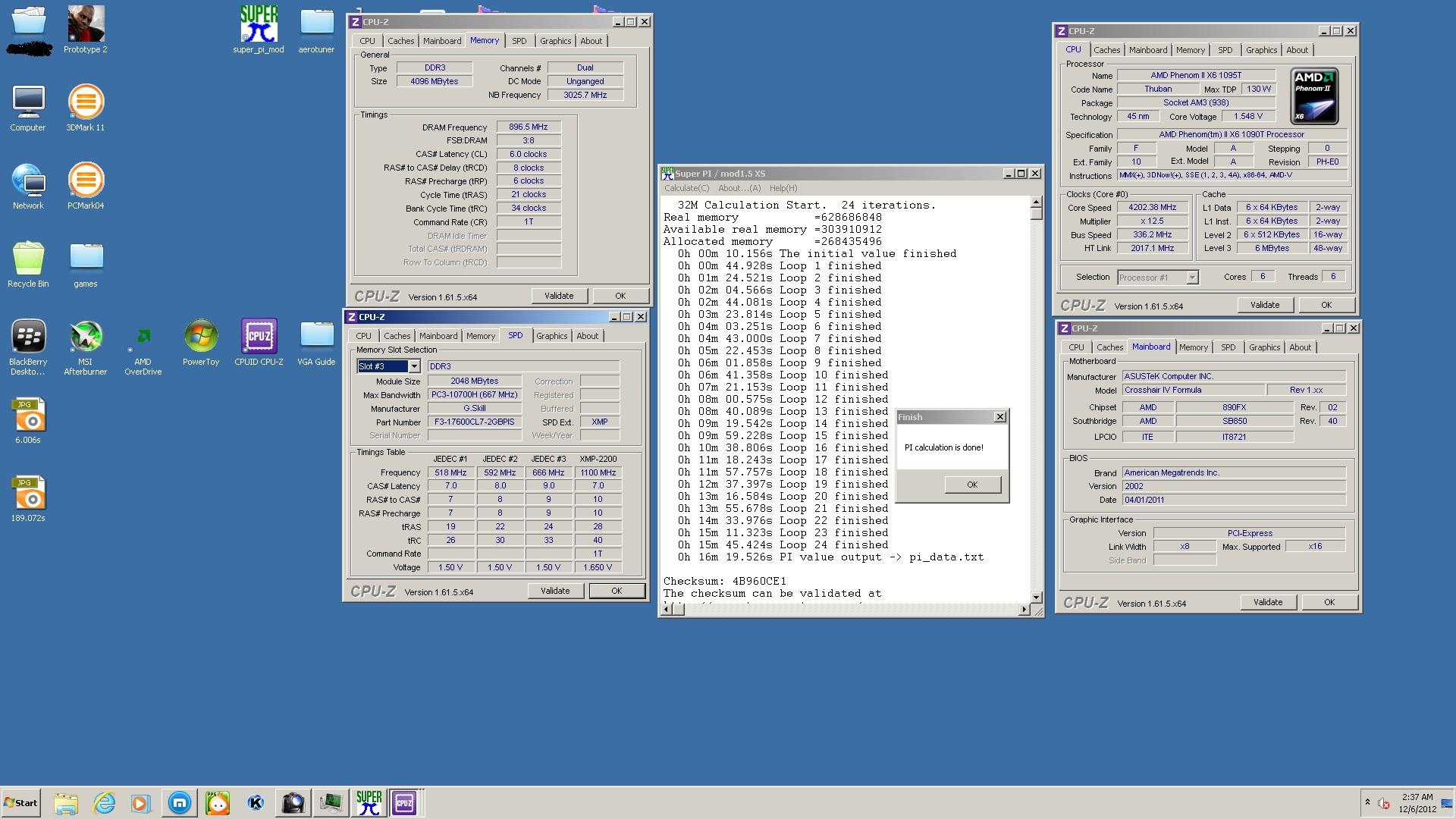The width and height of the screenshot is (1456, 819).
Task: Open super_pi_mod desktop icon
Action: [x=259, y=29]
